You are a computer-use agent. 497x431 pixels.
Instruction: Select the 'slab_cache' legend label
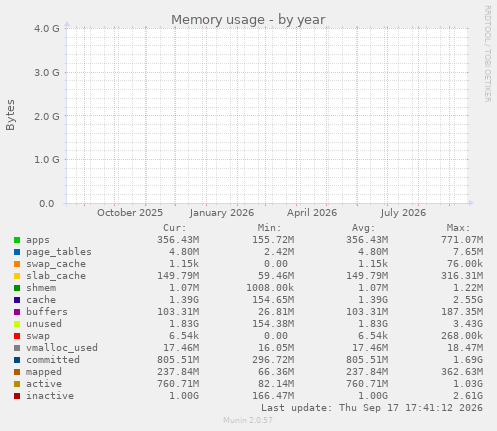point(56,276)
